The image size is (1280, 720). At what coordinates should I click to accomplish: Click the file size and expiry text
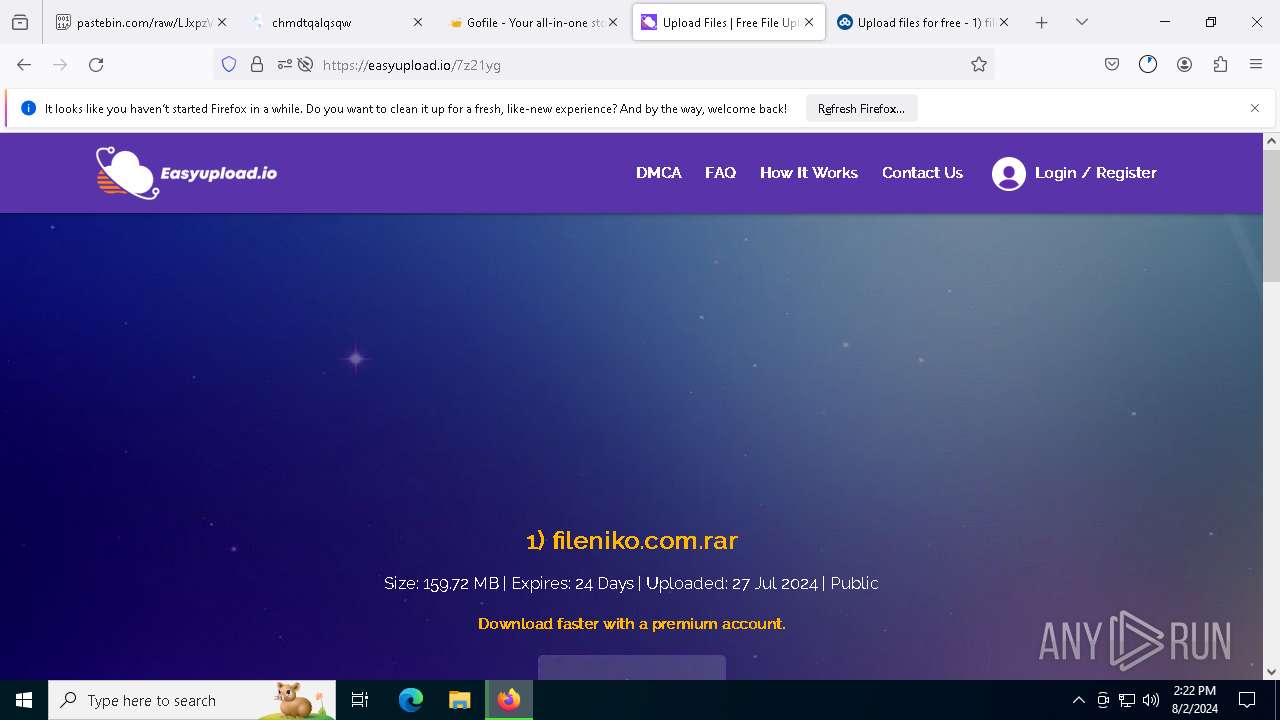[x=632, y=583]
